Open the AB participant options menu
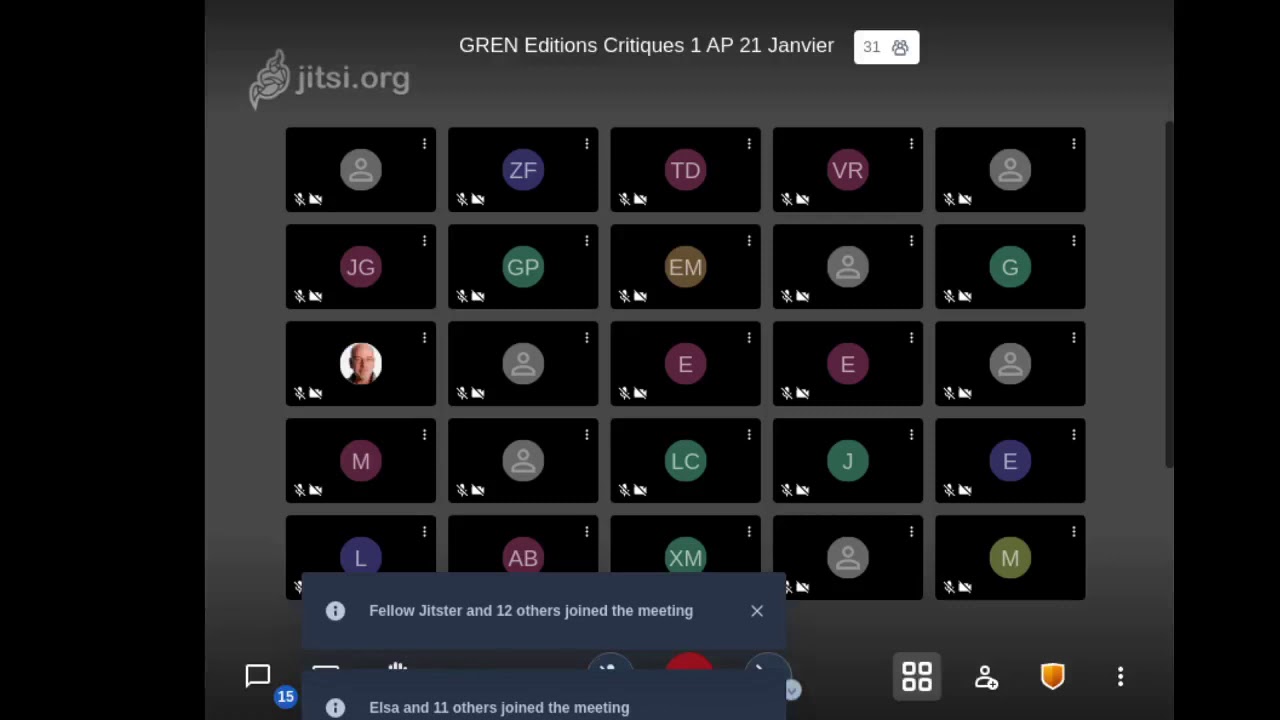This screenshot has width=1280, height=720. (586, 532)
